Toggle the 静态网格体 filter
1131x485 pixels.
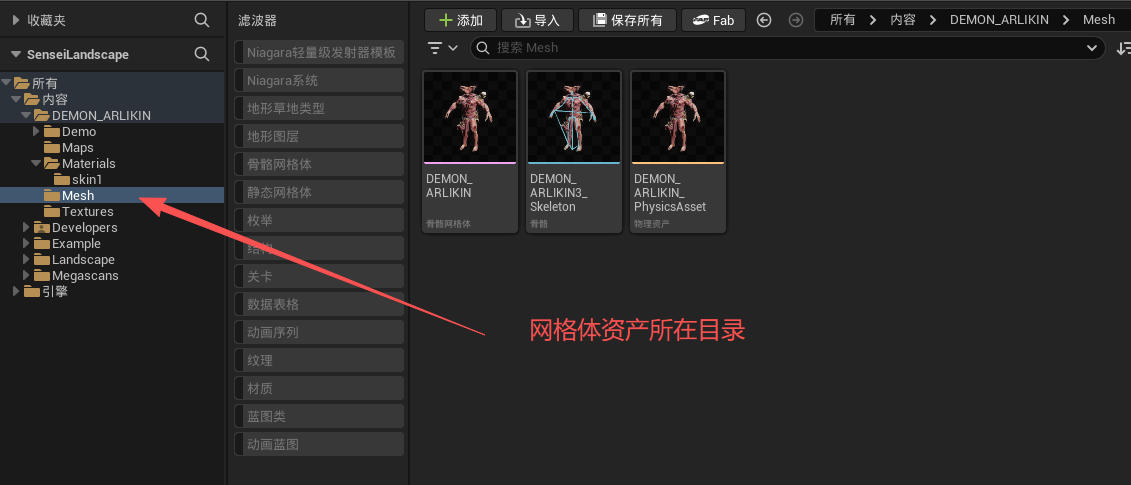point(320,192)
